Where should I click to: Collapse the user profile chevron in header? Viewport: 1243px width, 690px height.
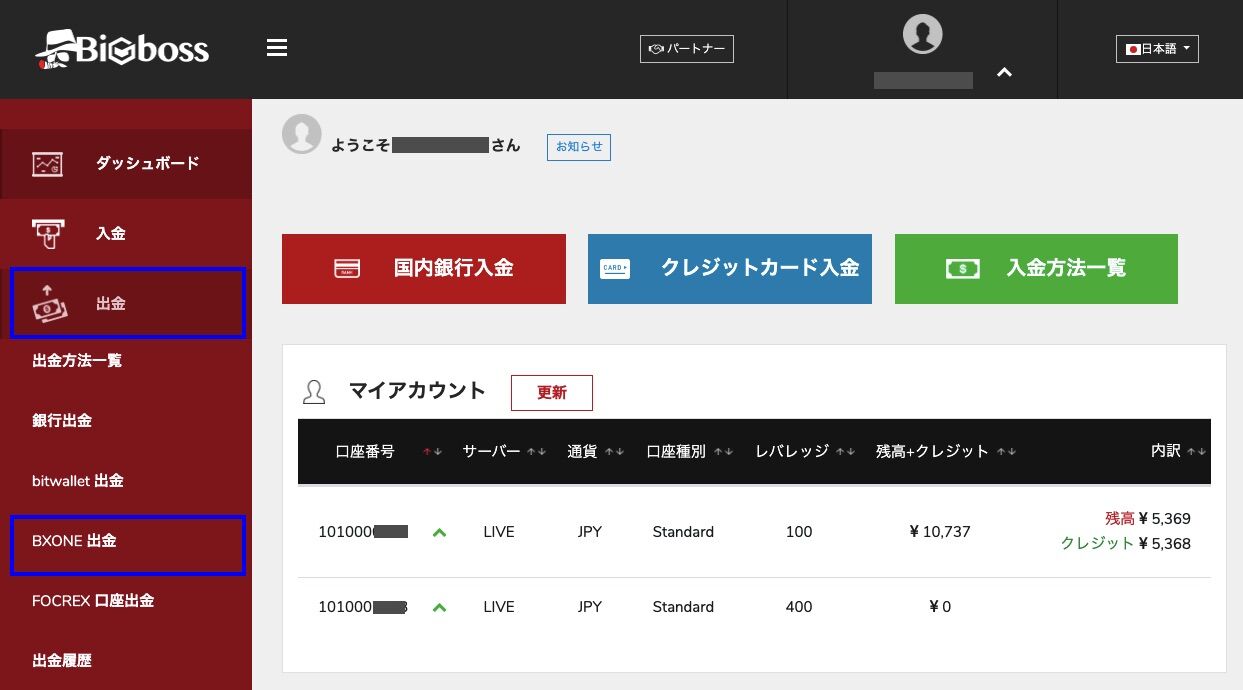1005,72
